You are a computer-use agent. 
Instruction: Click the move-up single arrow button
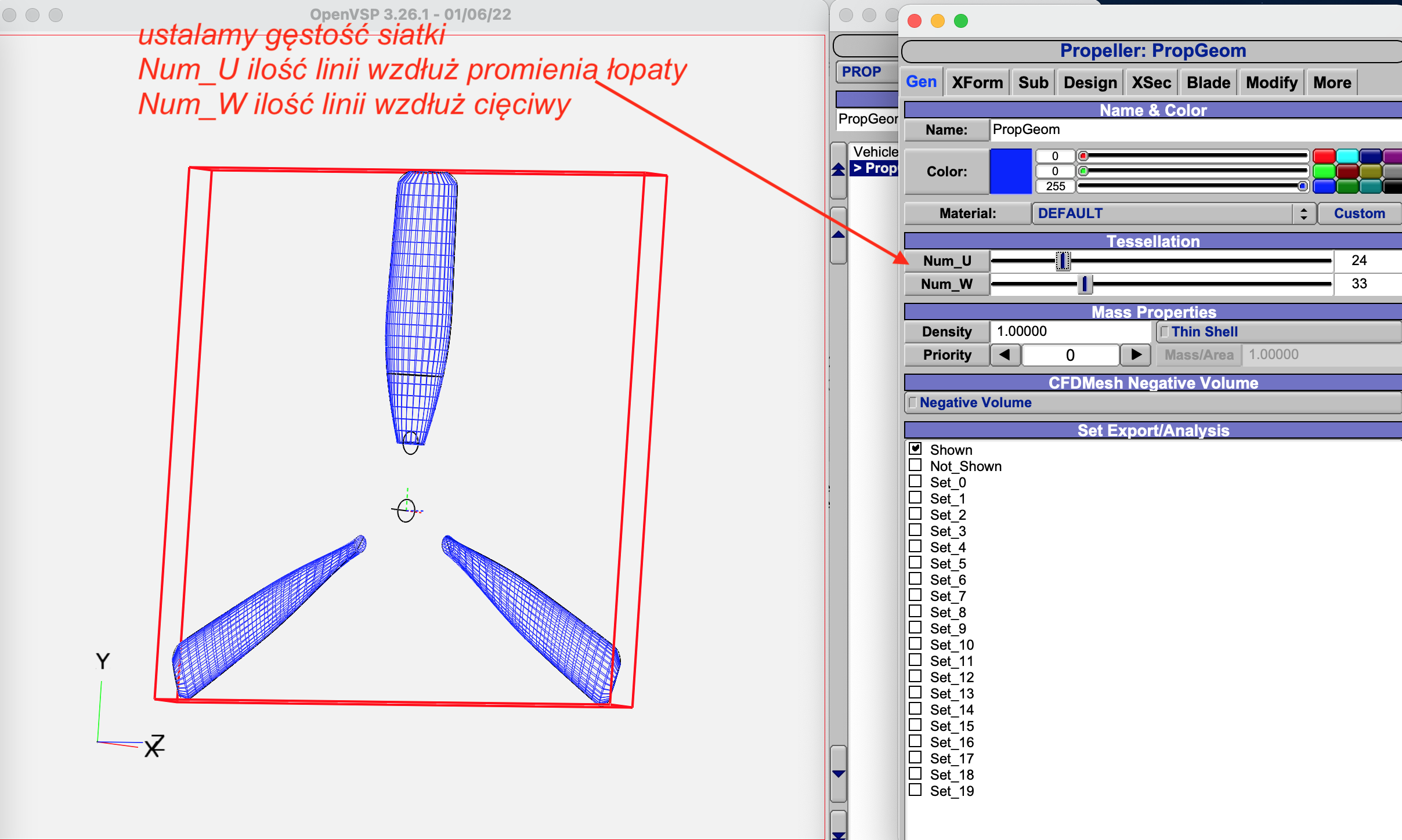pyautogui.click(x=839, y=234)
